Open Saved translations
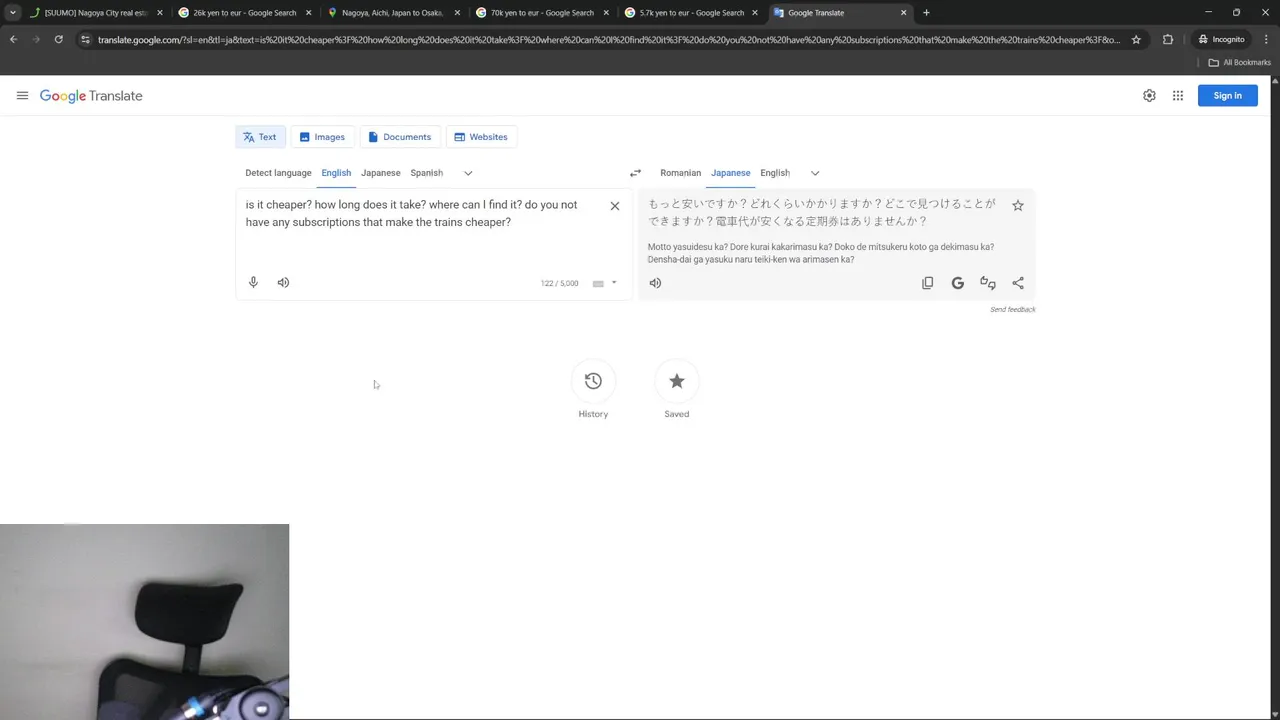Viewport: 1280px width, 720px height. pyautogui.click(x=677, y=389)
